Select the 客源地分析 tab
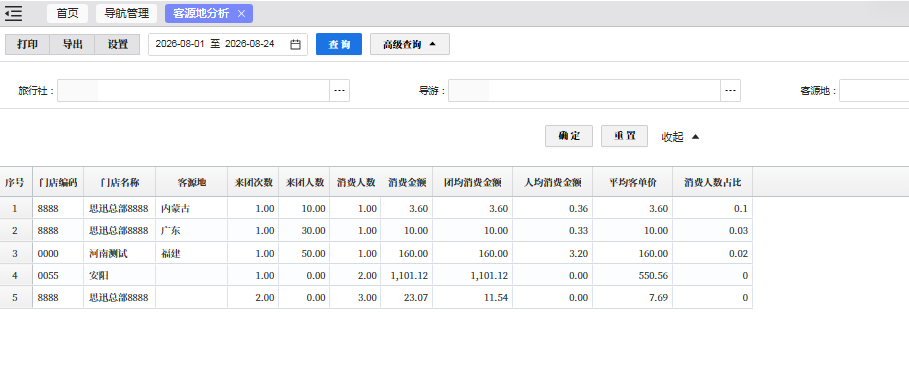 click(201, 13)
